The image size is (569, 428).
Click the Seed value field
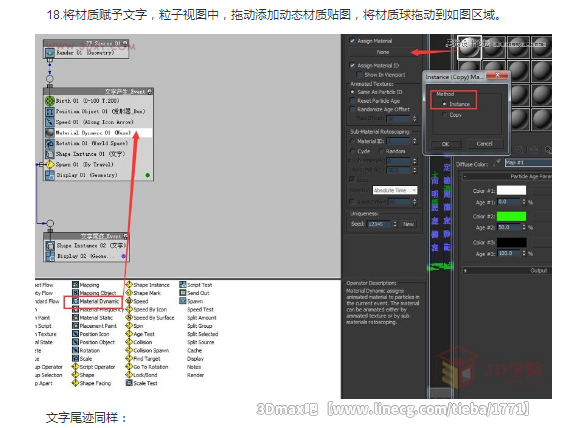coord(380,224)
